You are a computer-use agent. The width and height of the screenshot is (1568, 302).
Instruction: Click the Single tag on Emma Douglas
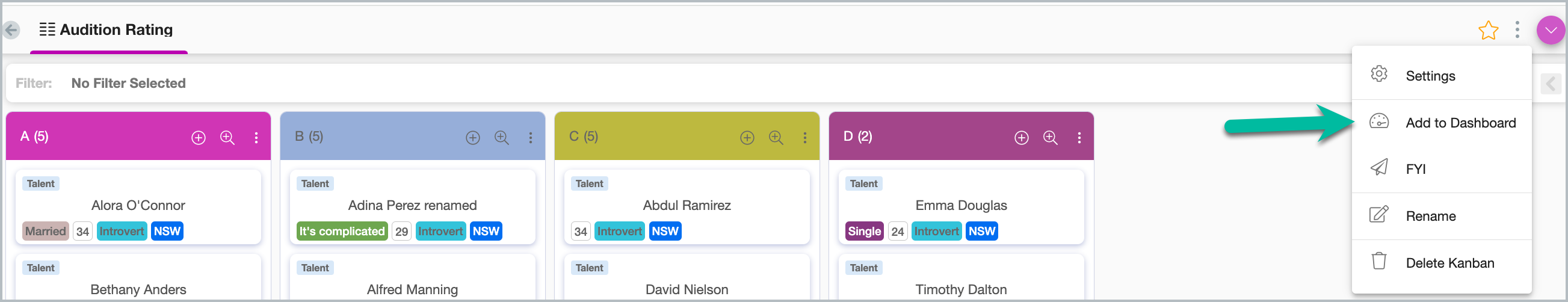point(864,232)
